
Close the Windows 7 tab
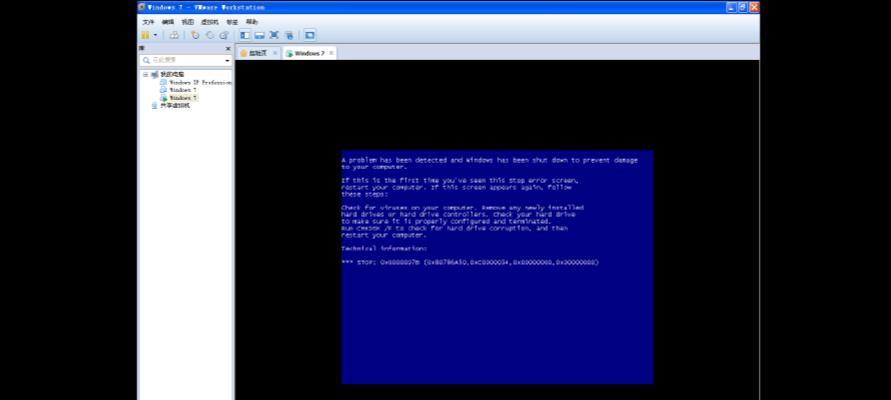(331, 53)
